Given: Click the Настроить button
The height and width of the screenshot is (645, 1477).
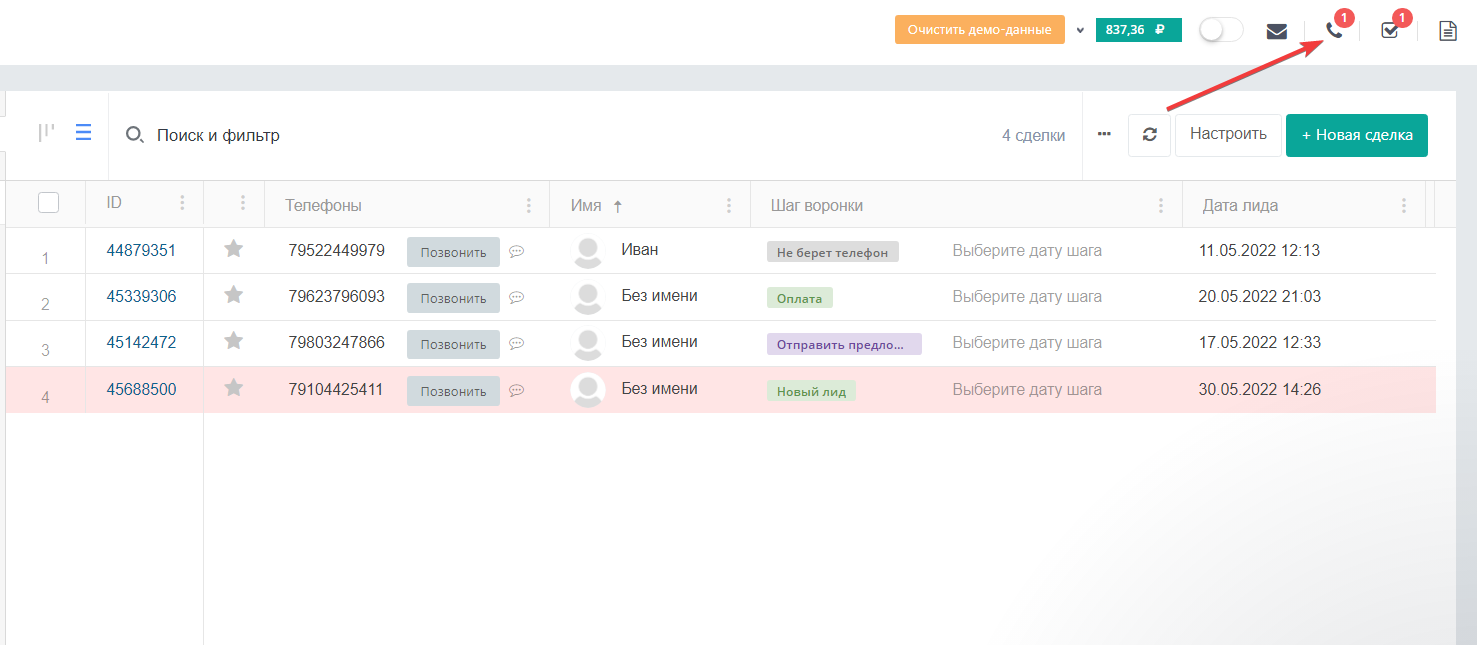Looking at the screenshot, I should (1228, 135).
